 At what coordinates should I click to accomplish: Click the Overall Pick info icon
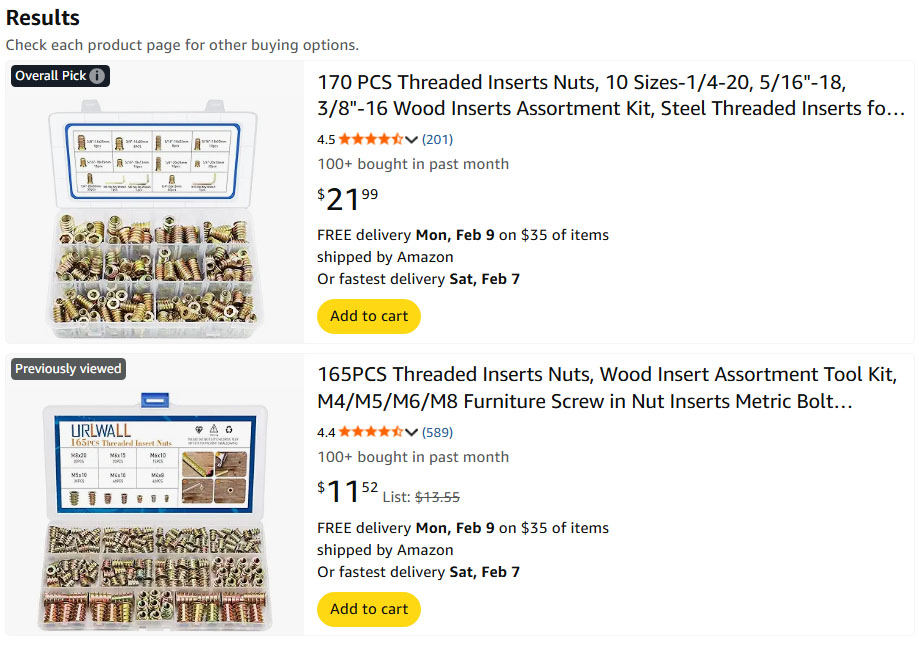97,76
